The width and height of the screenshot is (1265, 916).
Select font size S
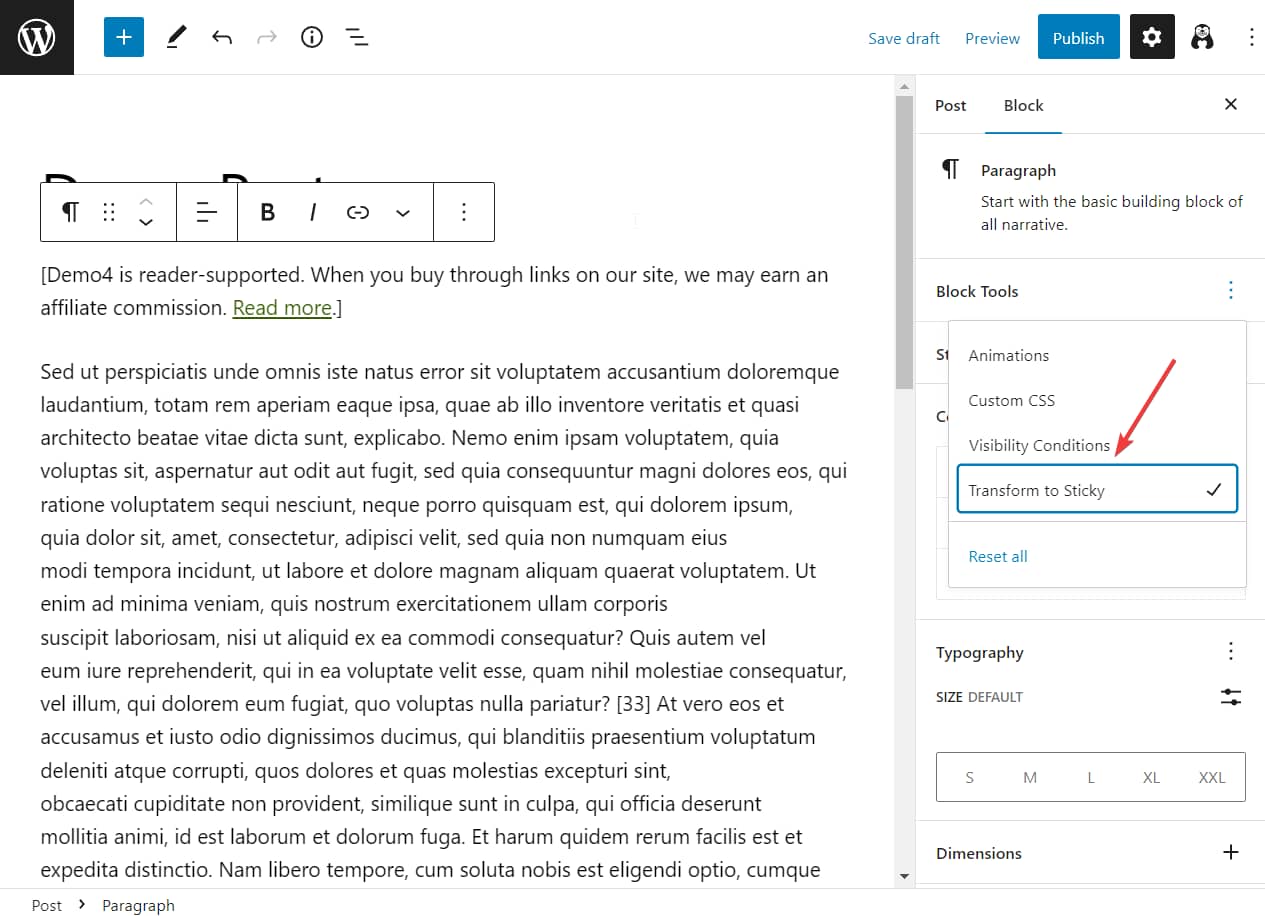[969, 777]
